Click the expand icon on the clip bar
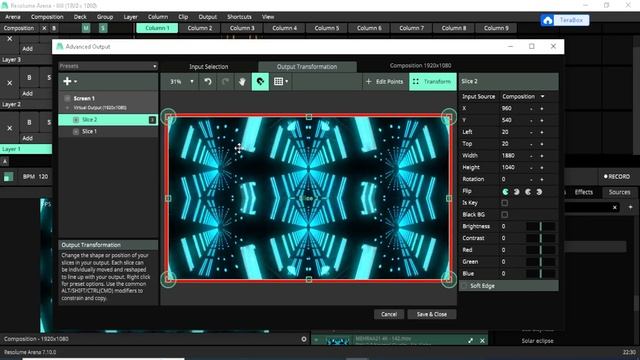Viewport: 640px width, 360px height. coord(471,340)
